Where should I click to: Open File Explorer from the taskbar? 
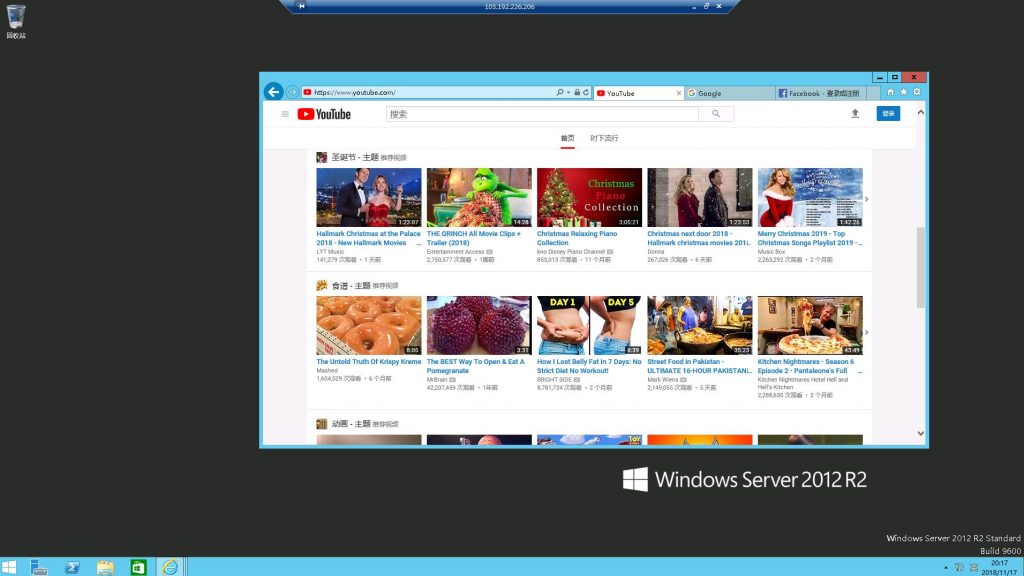pyautogui.click(x=105, y=567)
